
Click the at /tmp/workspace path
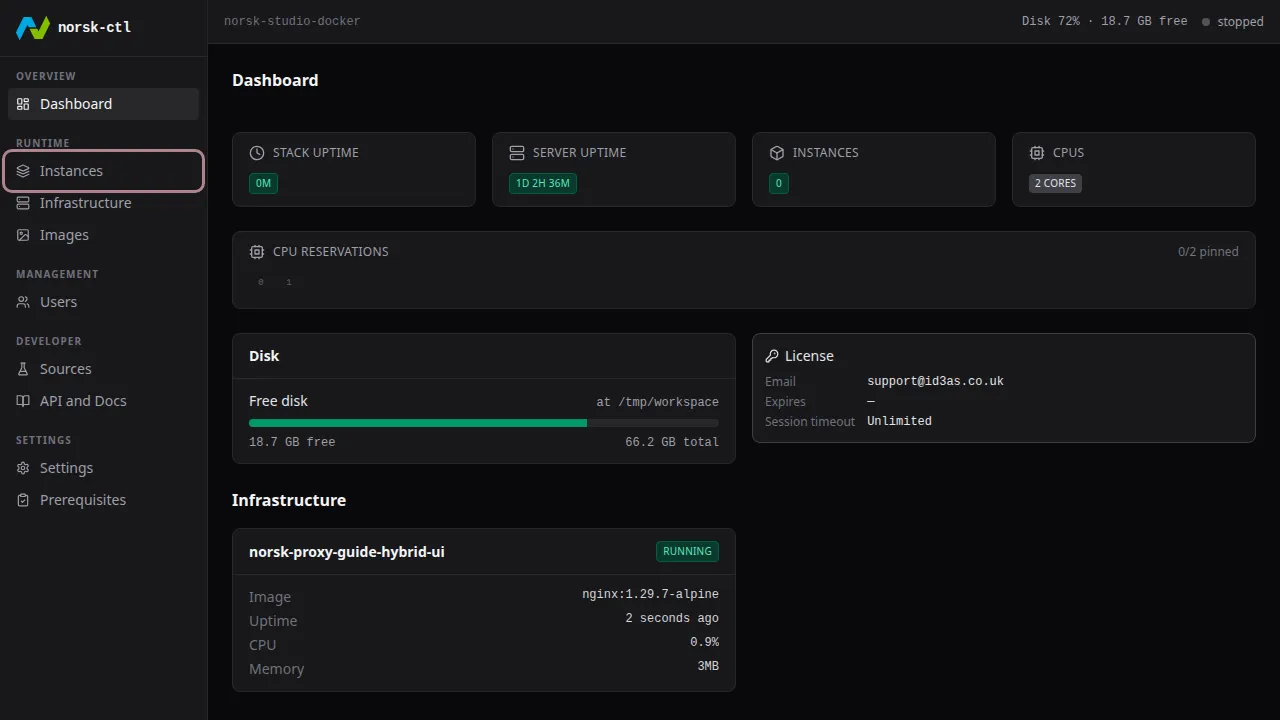click(657, 402)
